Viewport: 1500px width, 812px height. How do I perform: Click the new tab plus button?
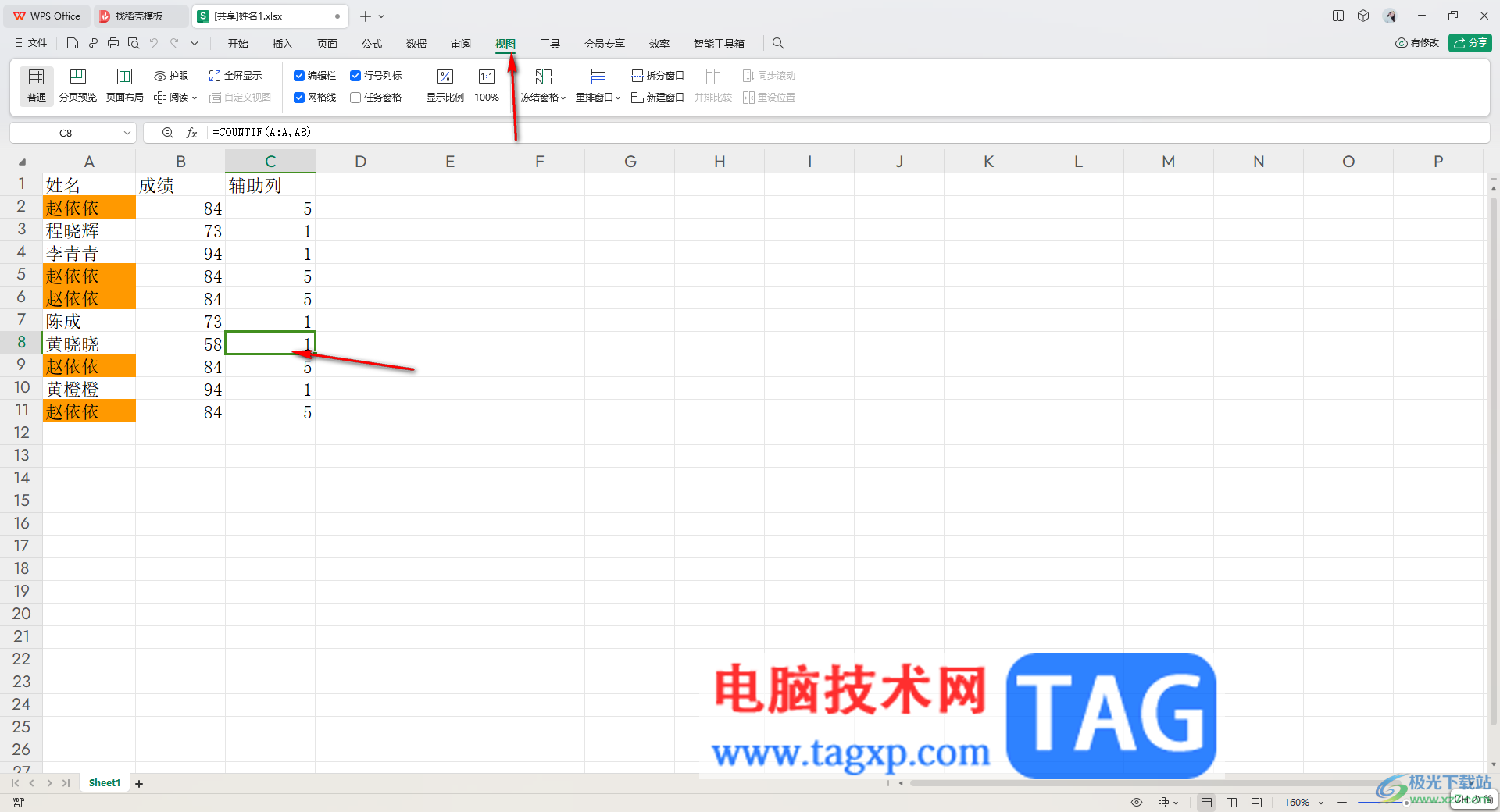[x=365, y=16]
